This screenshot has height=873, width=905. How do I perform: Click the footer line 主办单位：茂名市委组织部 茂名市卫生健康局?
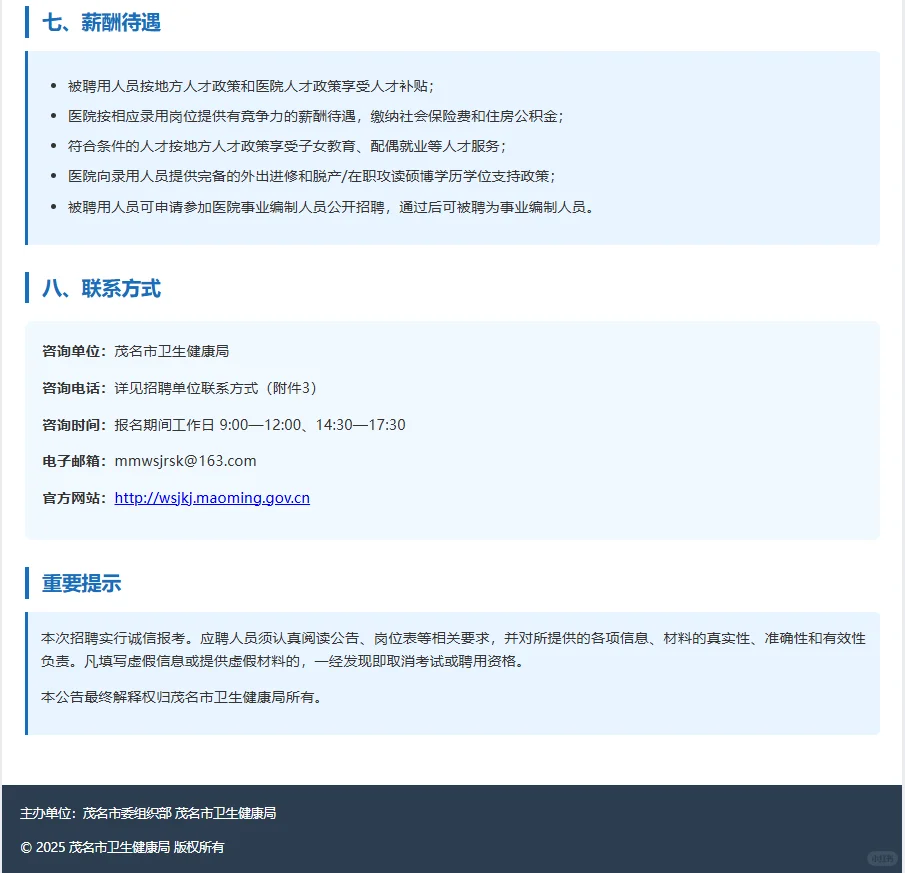[148, 813]
